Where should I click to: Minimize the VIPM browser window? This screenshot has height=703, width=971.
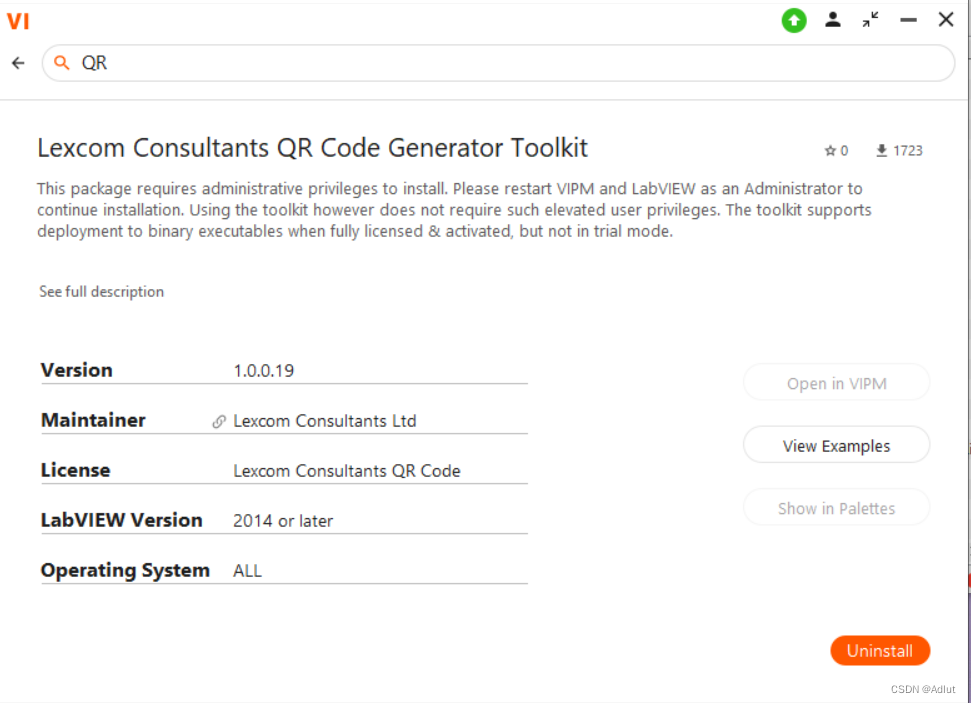click(x=908, y=20)
